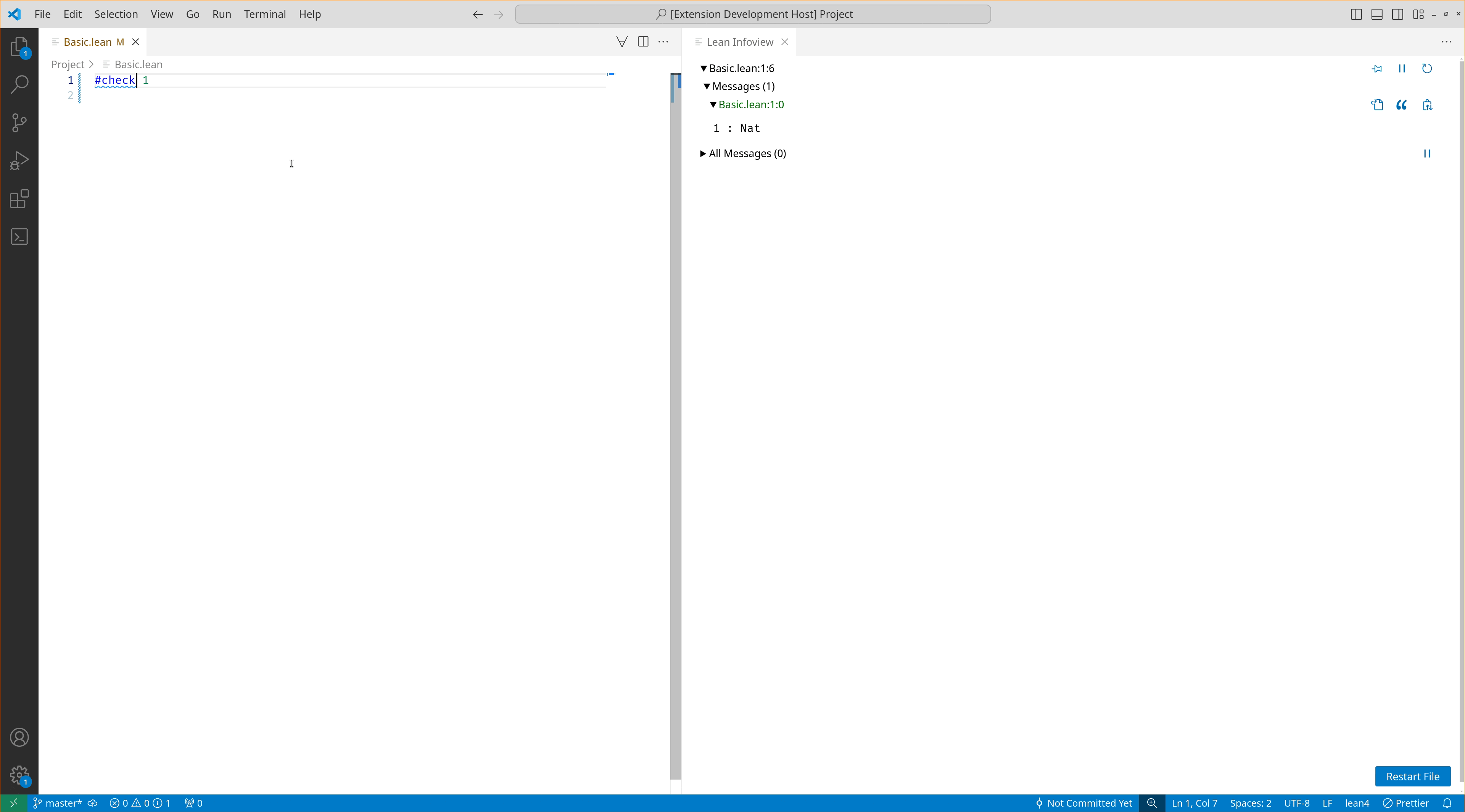
Task: Copy message as comment with quote icon
Action: pos(1402,105)
